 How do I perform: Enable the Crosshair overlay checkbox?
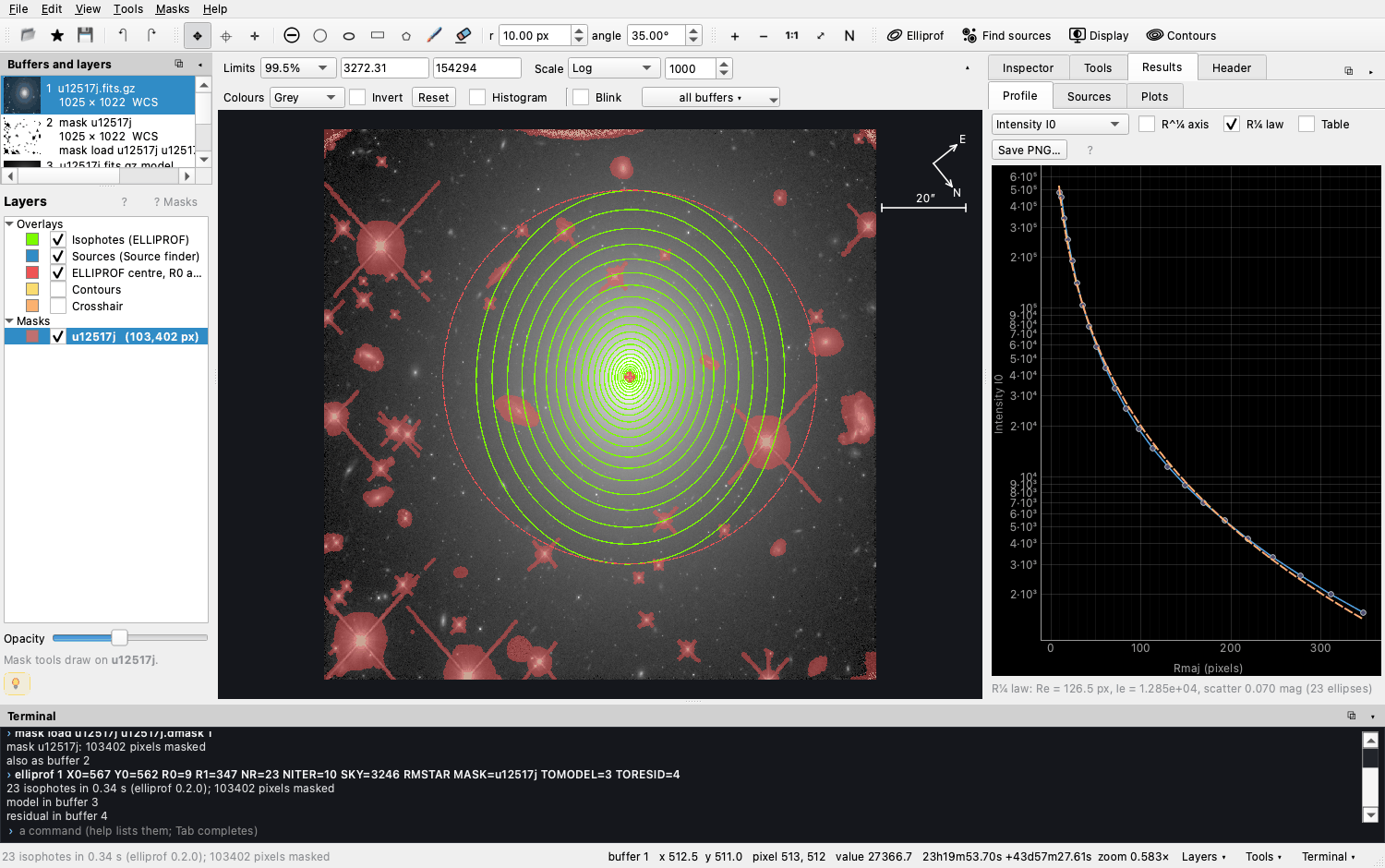click(58, 307)
